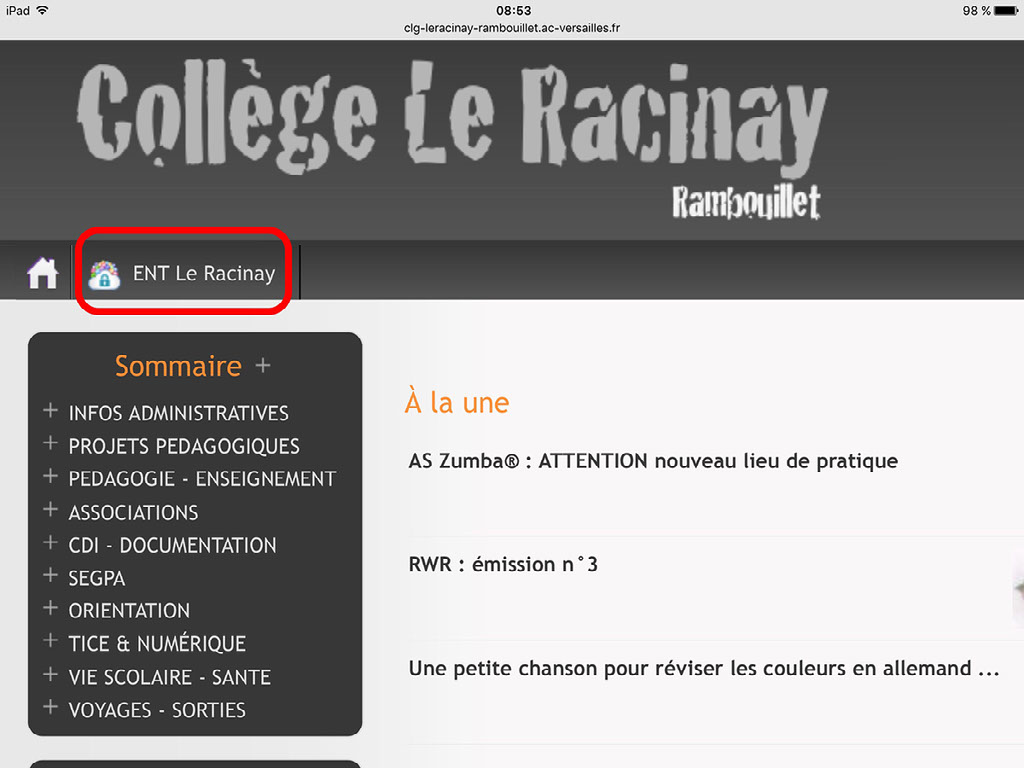The height and width of the screenshot is (768, 1024).
Task: Expand PROJETS PEDAGOGIQUES
Action: pyautogui.click(x=50, y=445)
